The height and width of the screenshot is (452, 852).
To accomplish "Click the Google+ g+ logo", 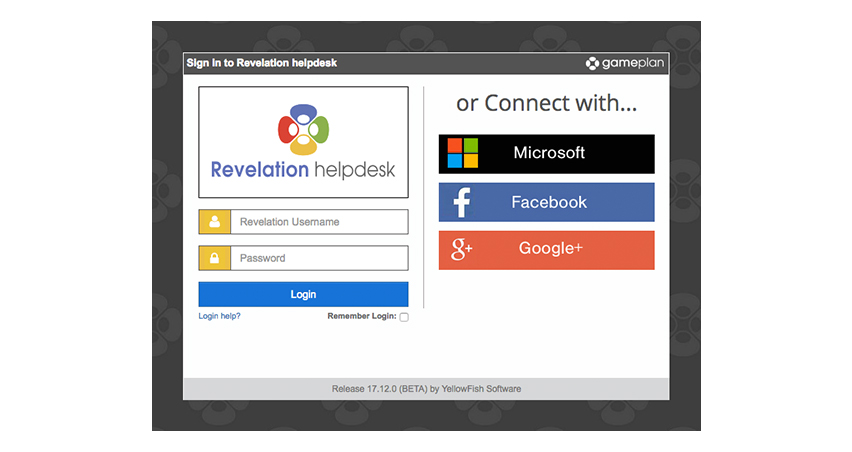I will pyautogui.click(x=461, y=249).
